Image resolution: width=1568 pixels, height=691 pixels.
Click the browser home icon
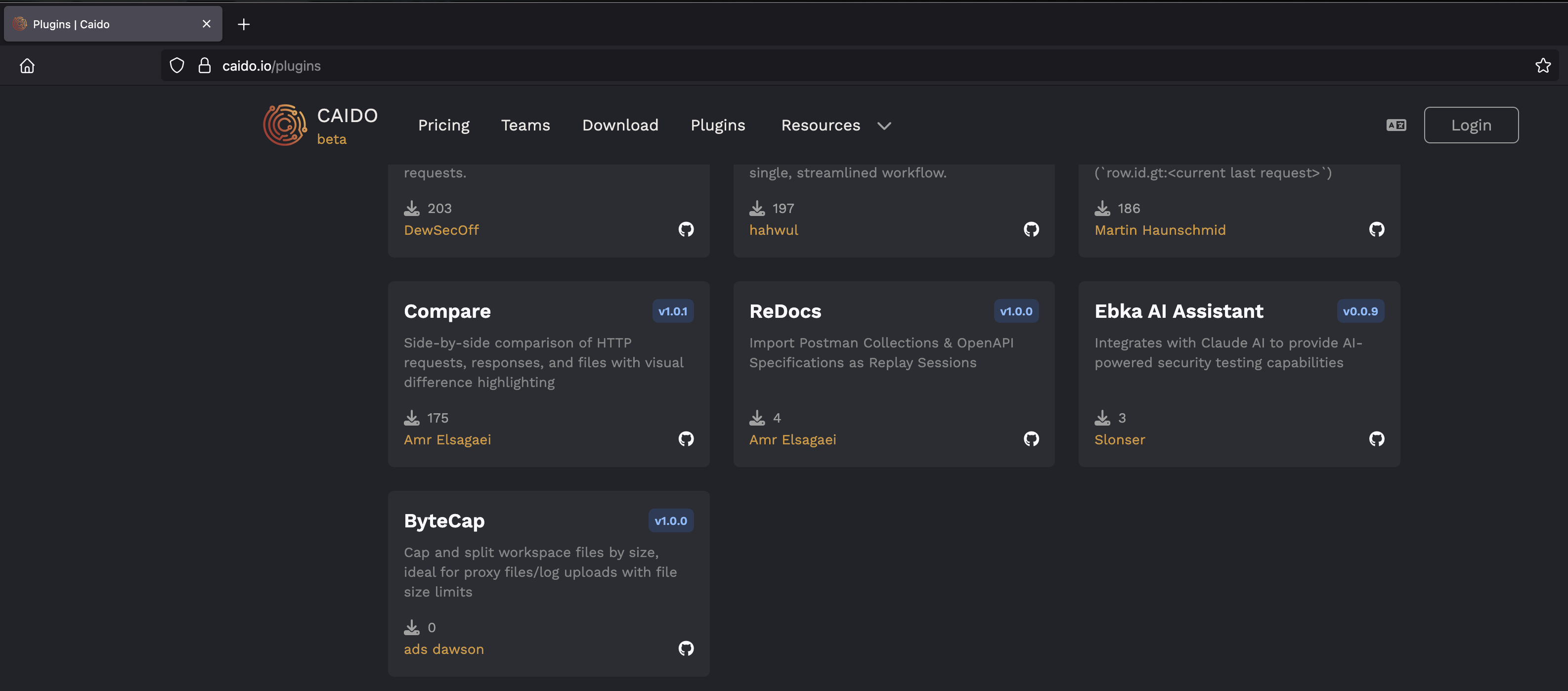pos(27,66)
